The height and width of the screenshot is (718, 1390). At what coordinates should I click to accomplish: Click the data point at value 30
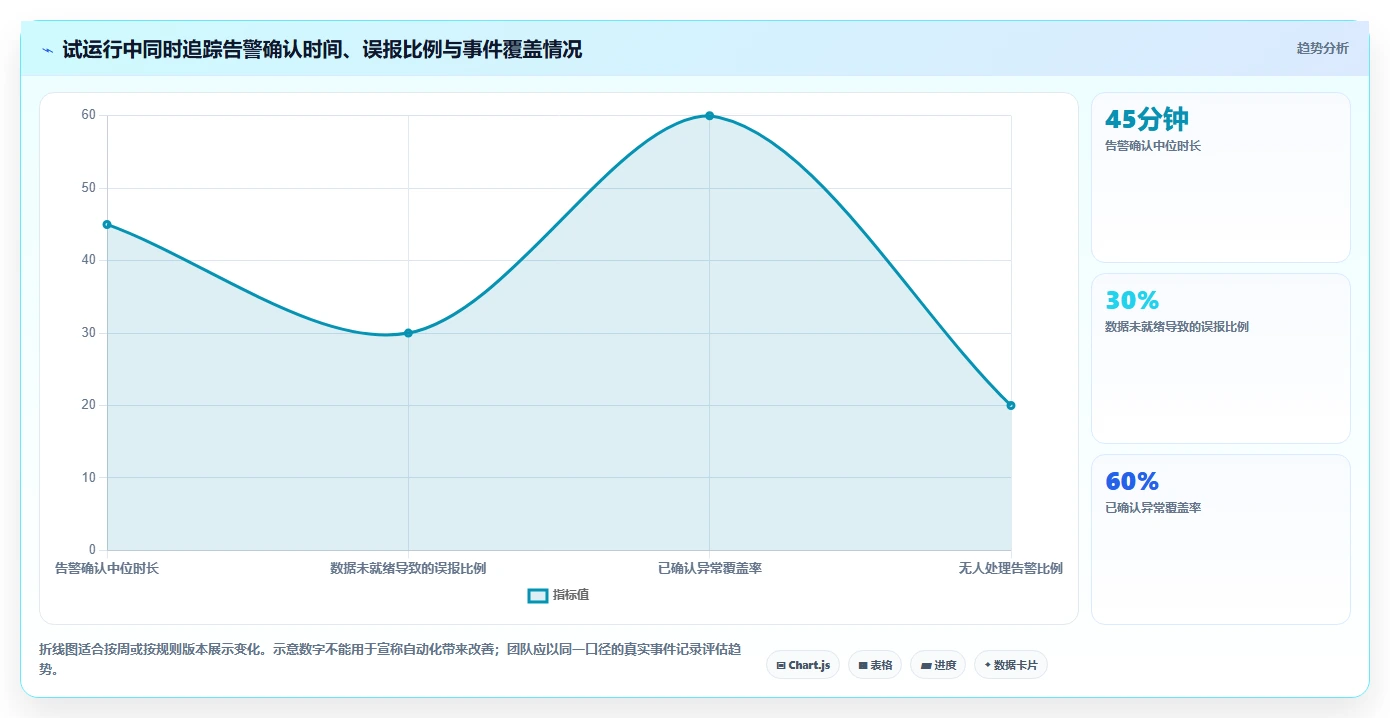[408, 333]
